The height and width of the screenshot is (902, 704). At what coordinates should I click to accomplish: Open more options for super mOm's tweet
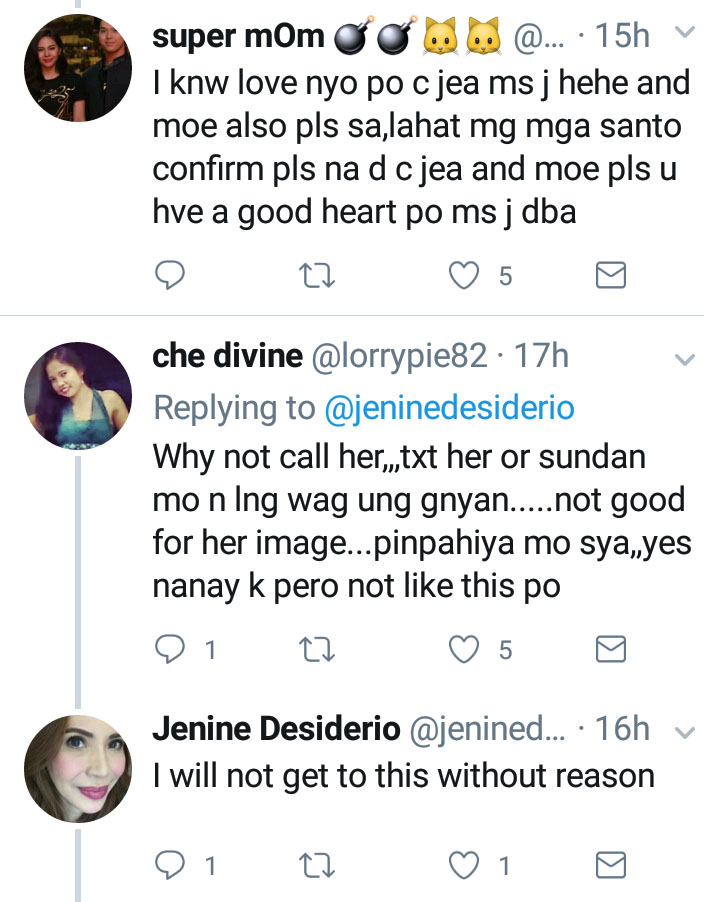click(x=685, y=34)
